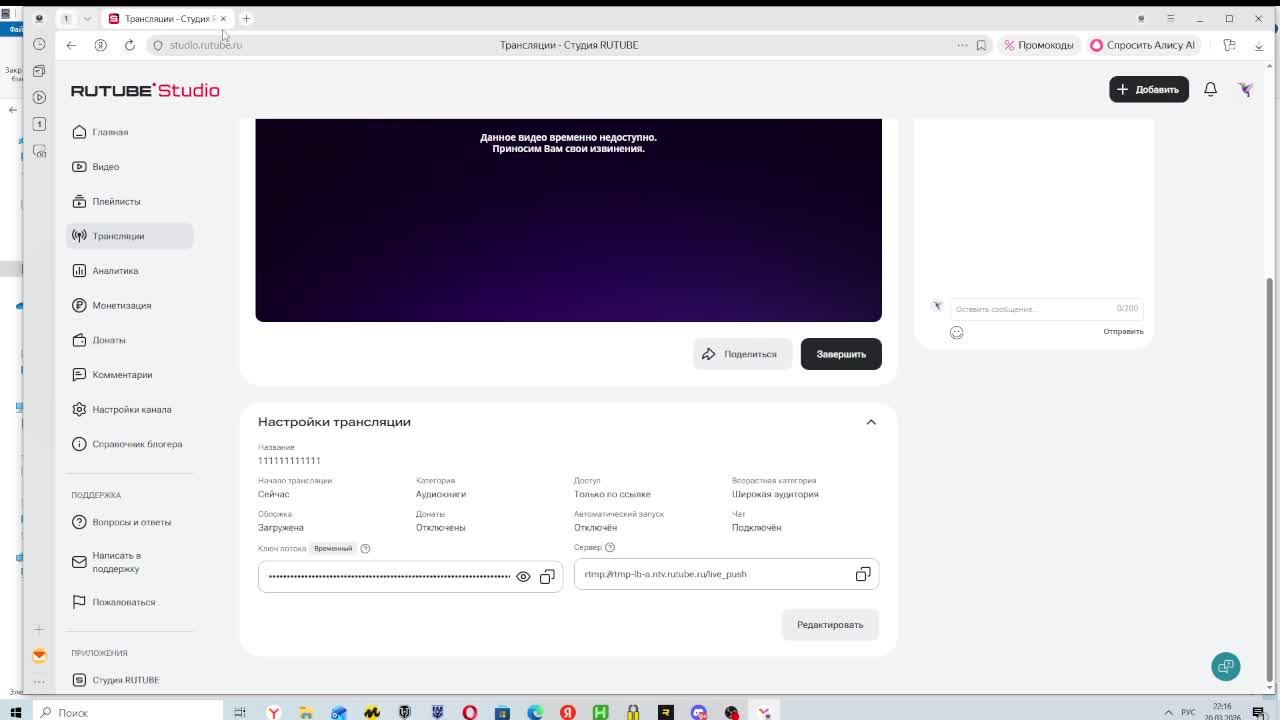The width and height of the screenshot is (1280, 720).
Task: Click Спросить Алису AI
Action: (1143, 45)
